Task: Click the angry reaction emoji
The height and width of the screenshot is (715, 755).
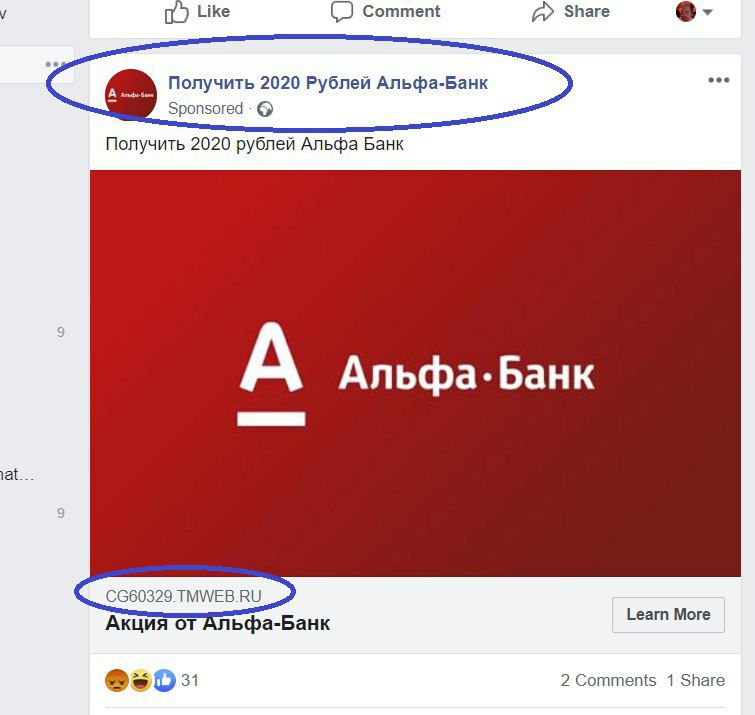Action: pos(117,680)
